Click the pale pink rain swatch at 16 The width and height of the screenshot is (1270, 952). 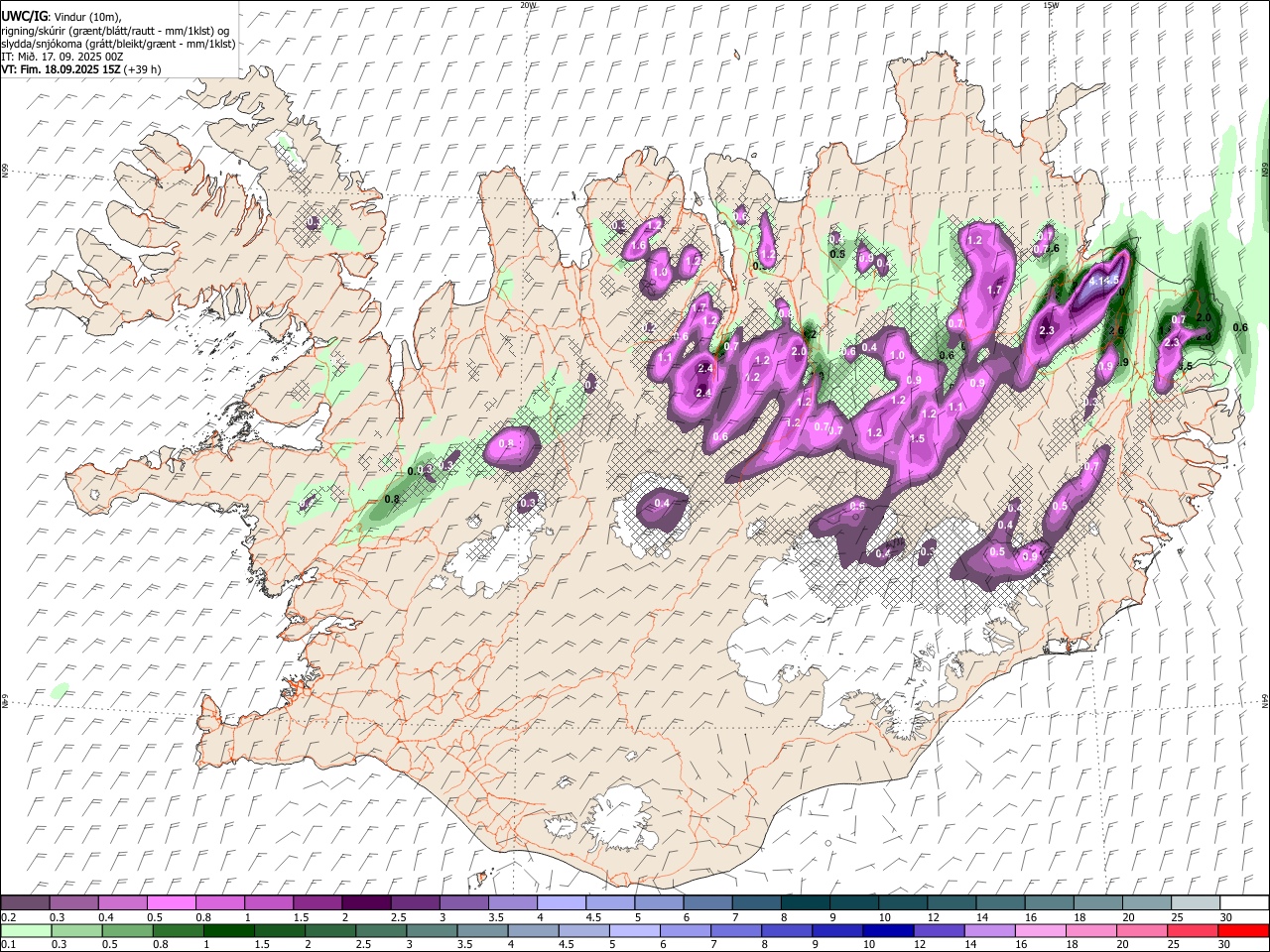point(1039,931)
